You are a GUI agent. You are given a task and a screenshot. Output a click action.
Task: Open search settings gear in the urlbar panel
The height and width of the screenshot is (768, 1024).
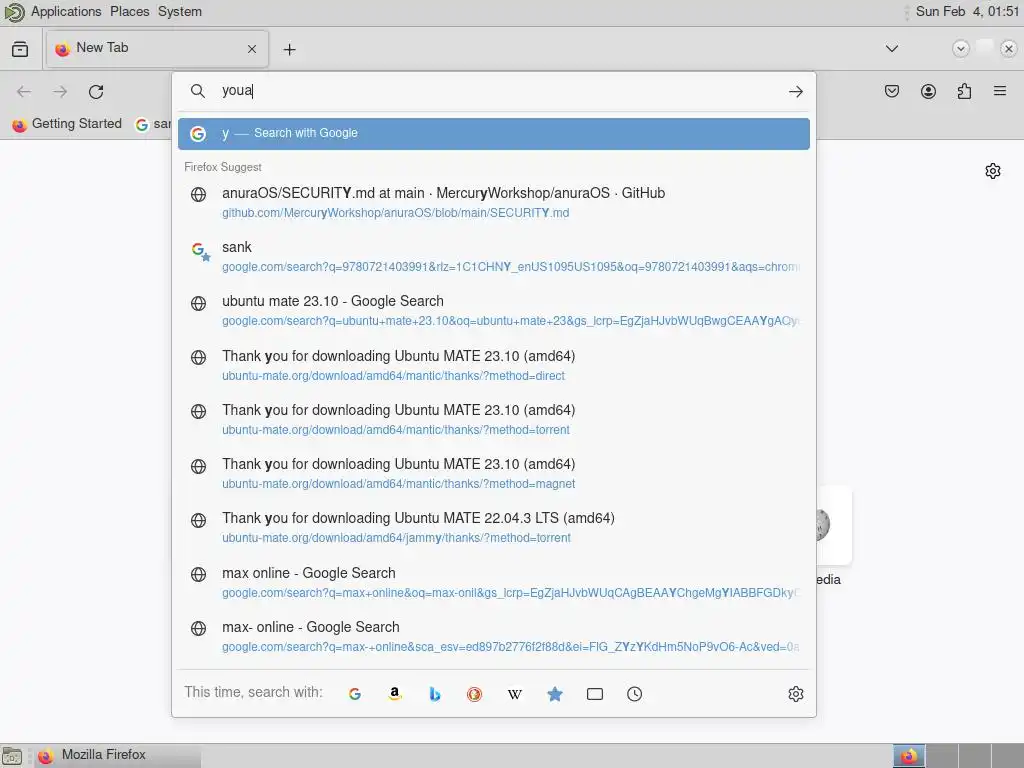(x=795, y=694)
